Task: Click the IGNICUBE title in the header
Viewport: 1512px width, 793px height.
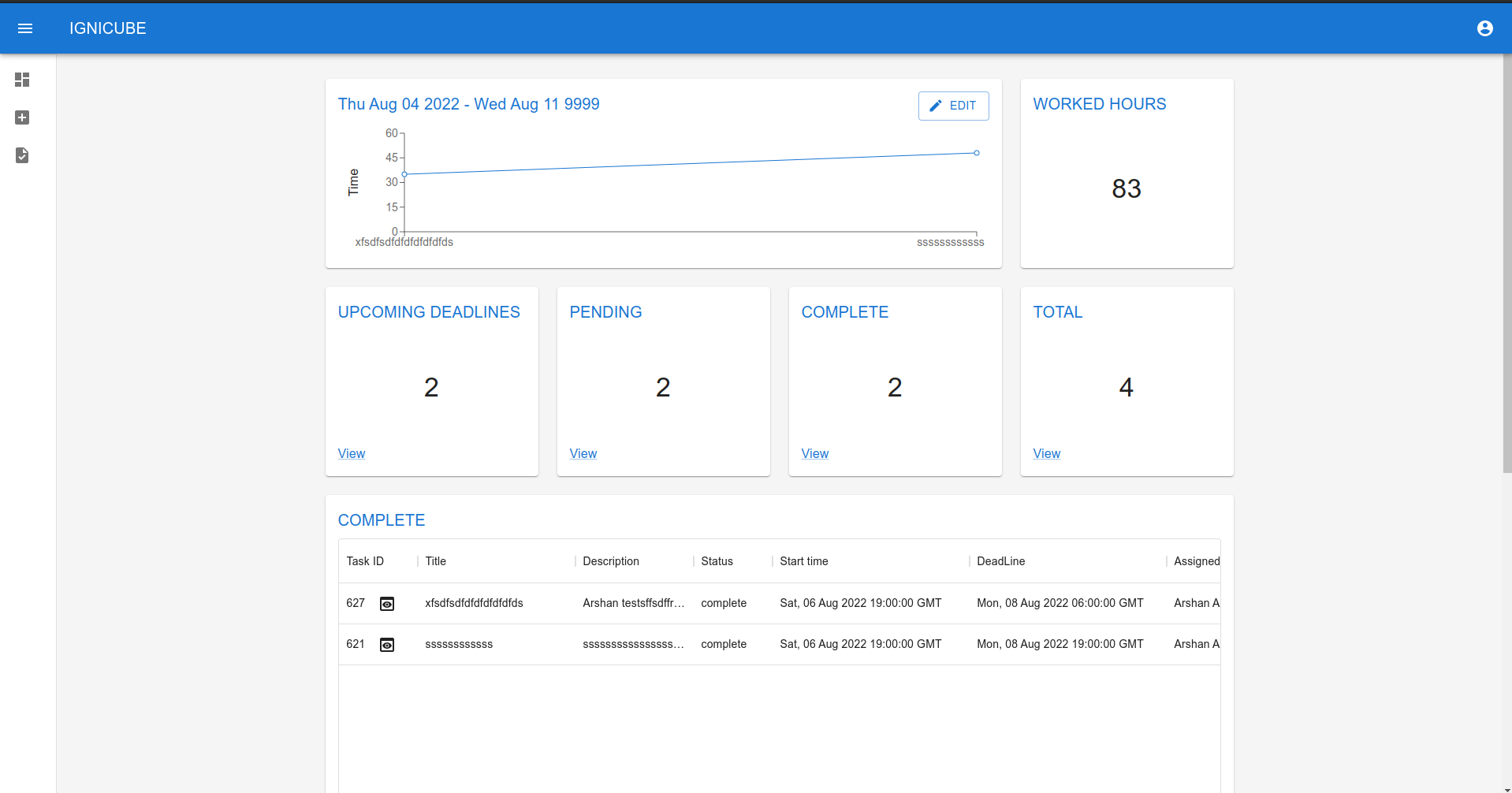Action: (107, 28)
